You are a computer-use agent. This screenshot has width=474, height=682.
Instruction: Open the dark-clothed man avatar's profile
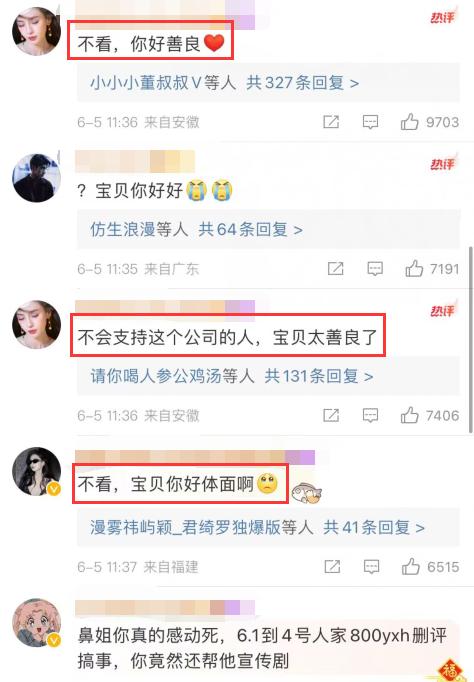[37, 178]
